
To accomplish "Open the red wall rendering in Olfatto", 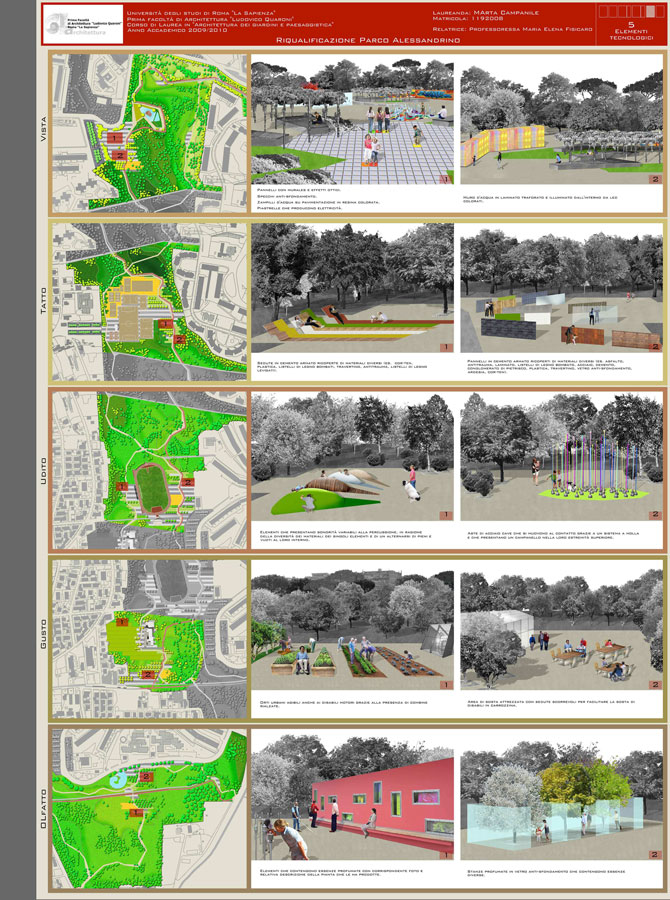I will tap(352, 800).
